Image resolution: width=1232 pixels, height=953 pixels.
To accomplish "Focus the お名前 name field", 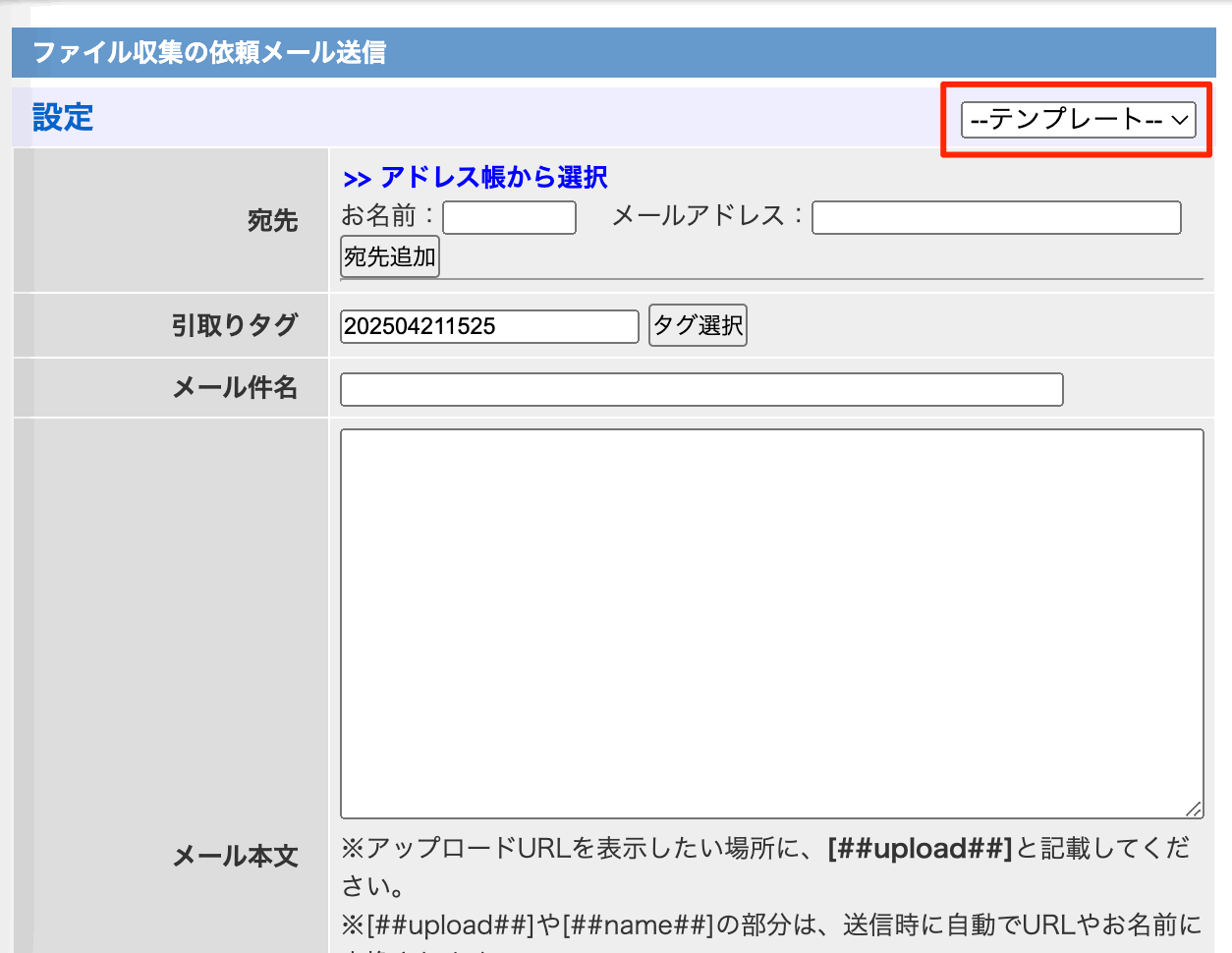I will tap(509, 217).
